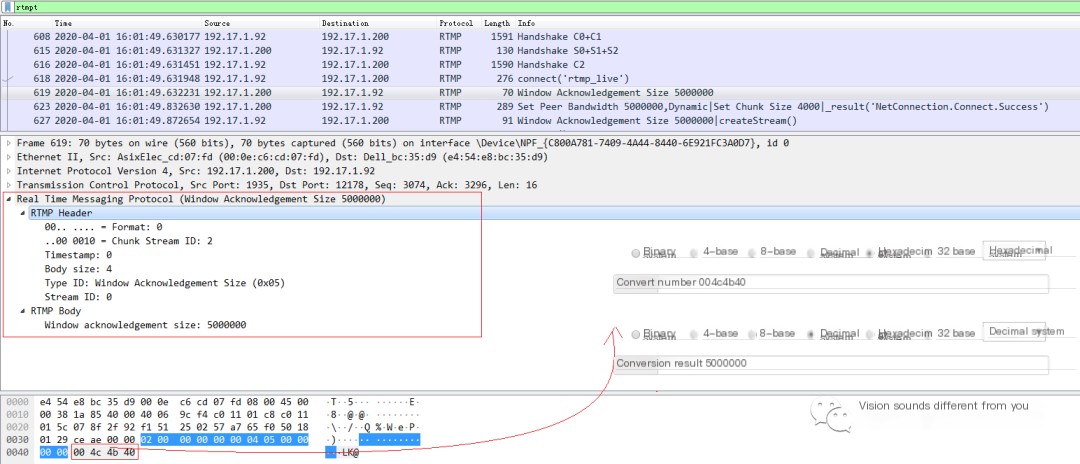Select the Type ID Window Acknowledgement Size field
1080x464 pixels.
coord(165,283)
